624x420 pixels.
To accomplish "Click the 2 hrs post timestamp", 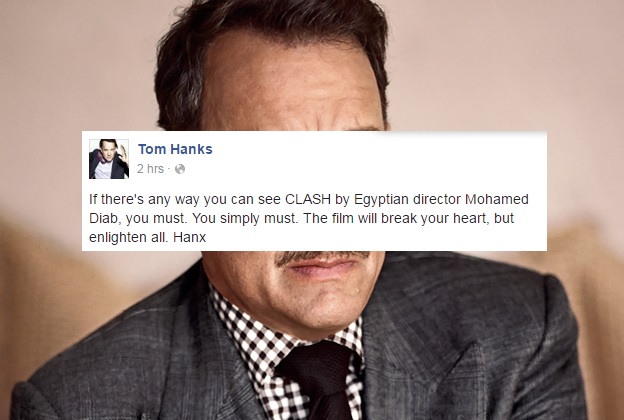I will pyautogui.click(x=150, y=169).
